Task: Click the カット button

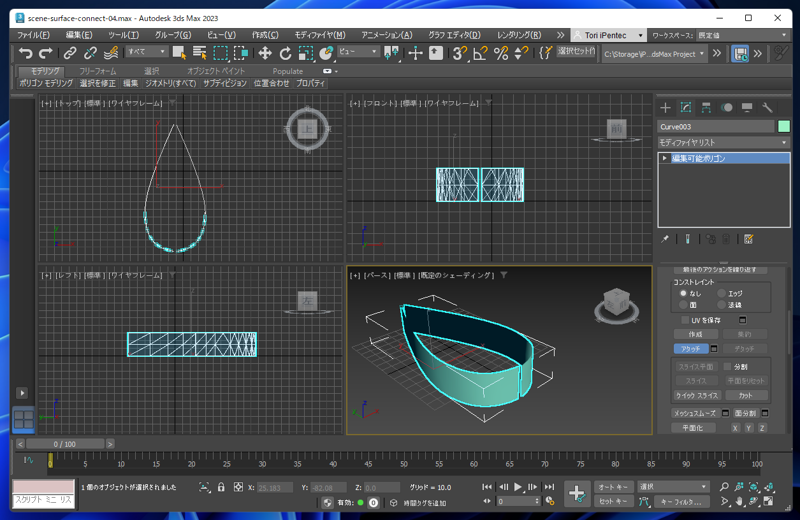Action: pos(745,395)
